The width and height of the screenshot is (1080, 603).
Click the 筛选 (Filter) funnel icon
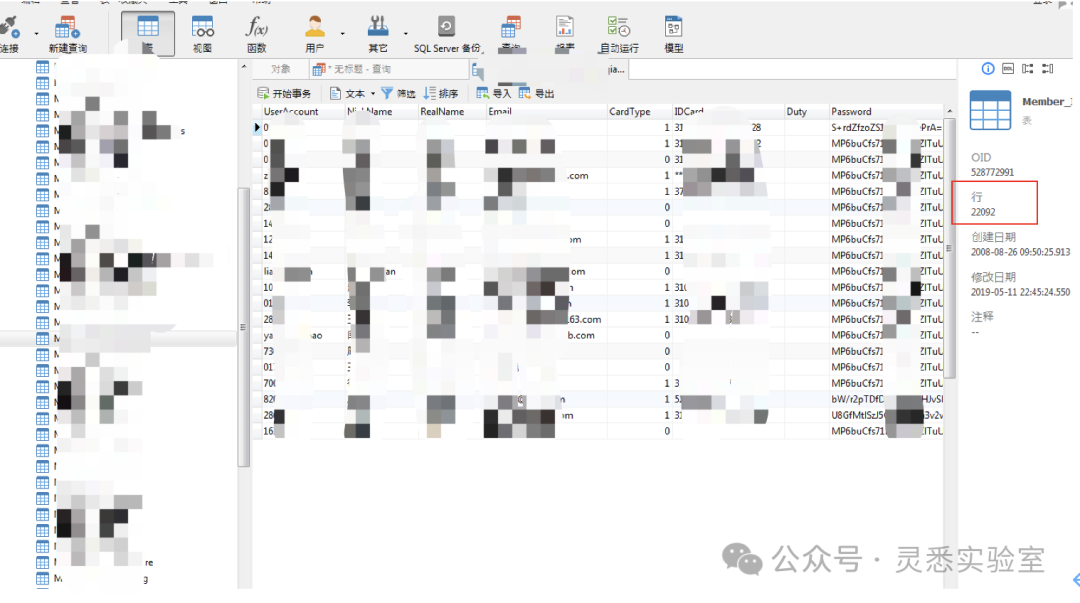point(387,93)
